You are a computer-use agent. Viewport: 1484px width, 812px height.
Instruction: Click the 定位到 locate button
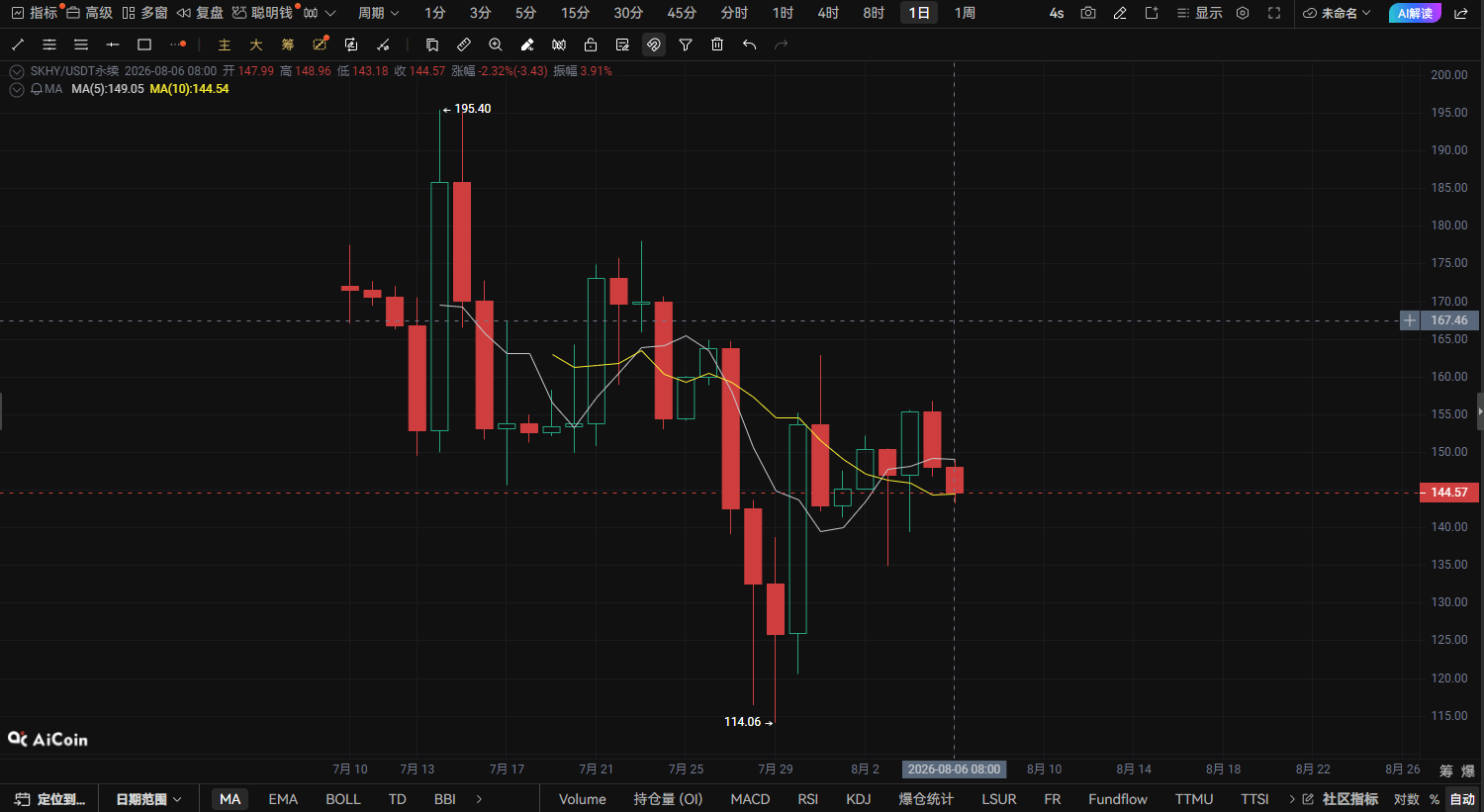[50, 799]
